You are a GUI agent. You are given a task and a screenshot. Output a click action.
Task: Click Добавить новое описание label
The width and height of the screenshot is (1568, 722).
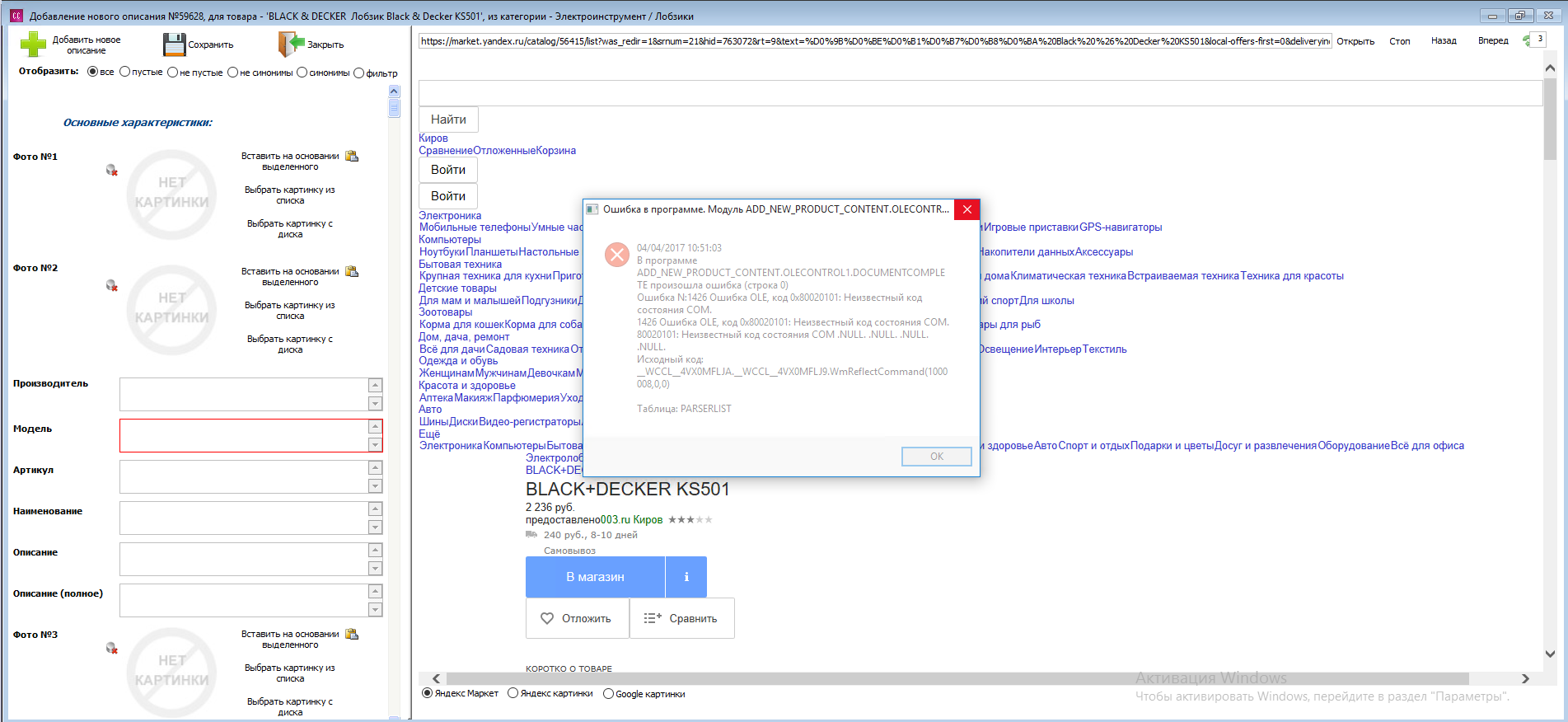click(87, 45)
